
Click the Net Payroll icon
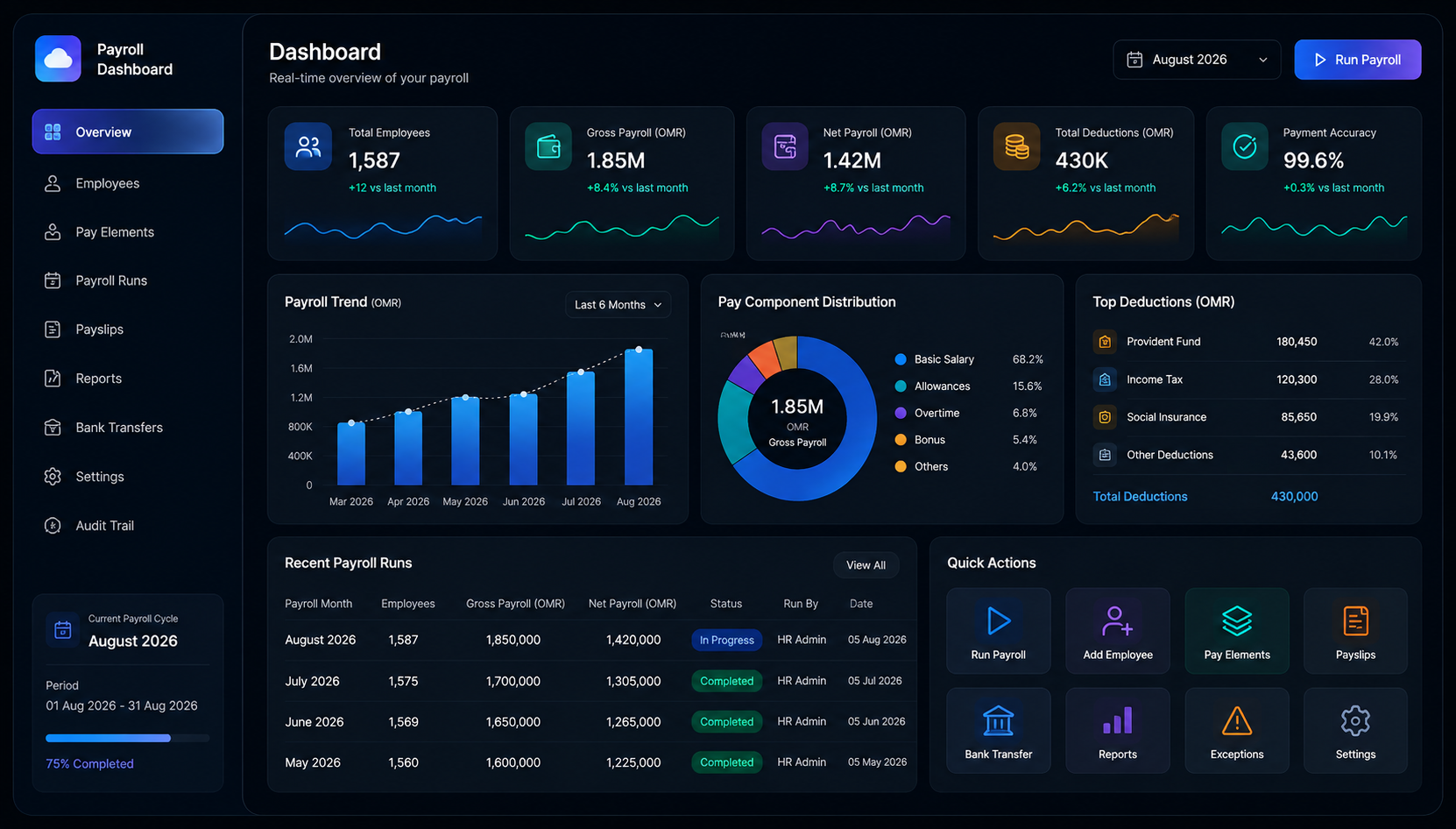click(x=785, y=146)
